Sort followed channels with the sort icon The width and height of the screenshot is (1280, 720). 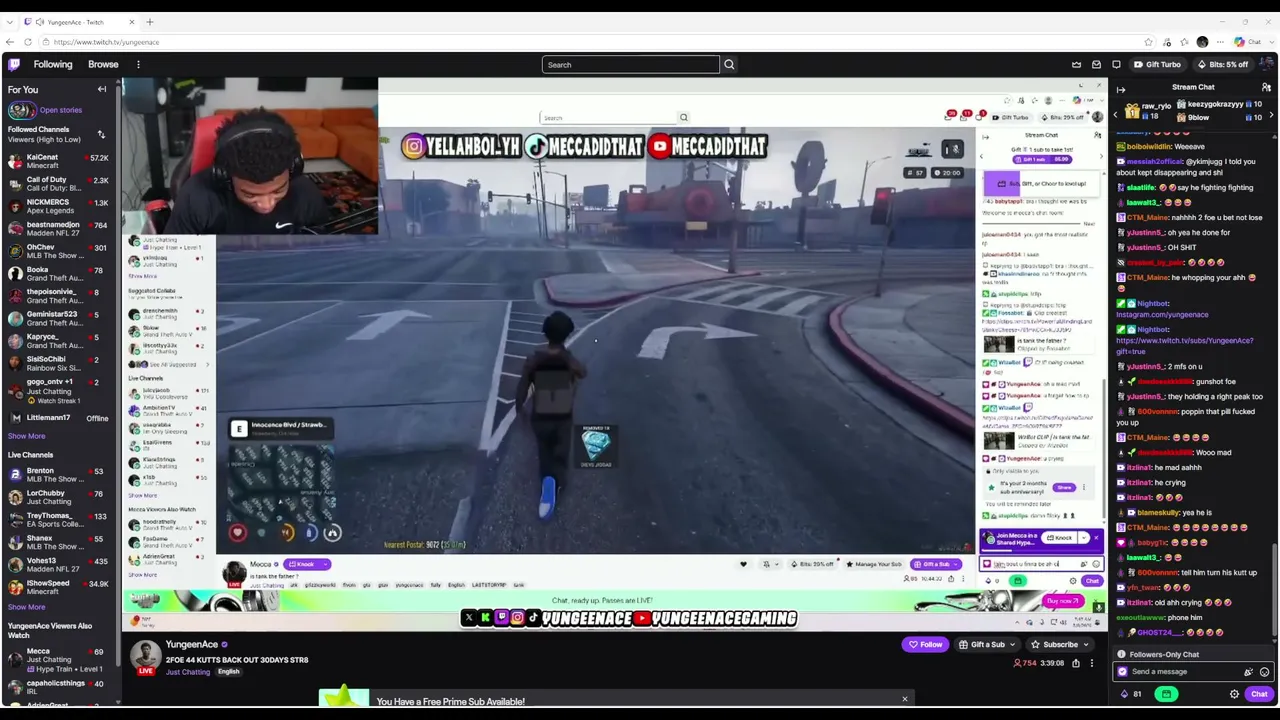[101, 134]
